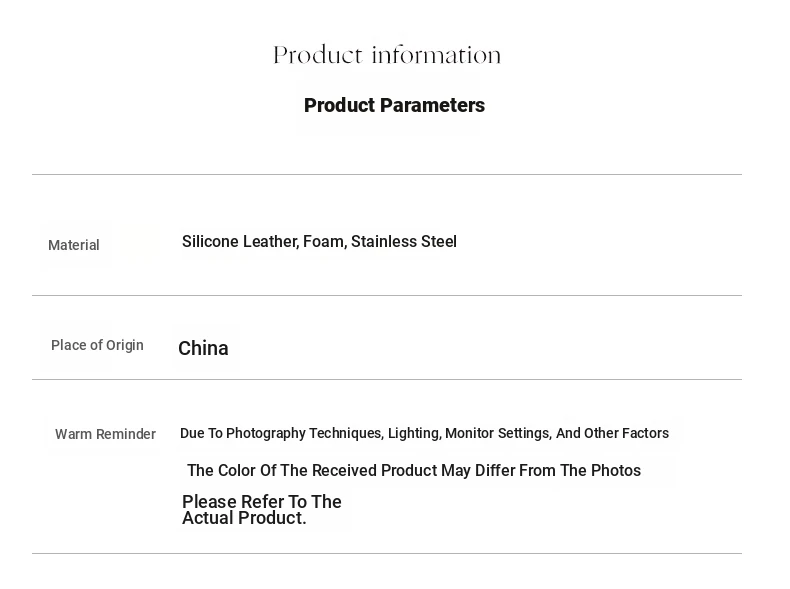Click the Monitor Settings phrase
Viewport: 790px width, 589px height.
(x=498, y=433)
